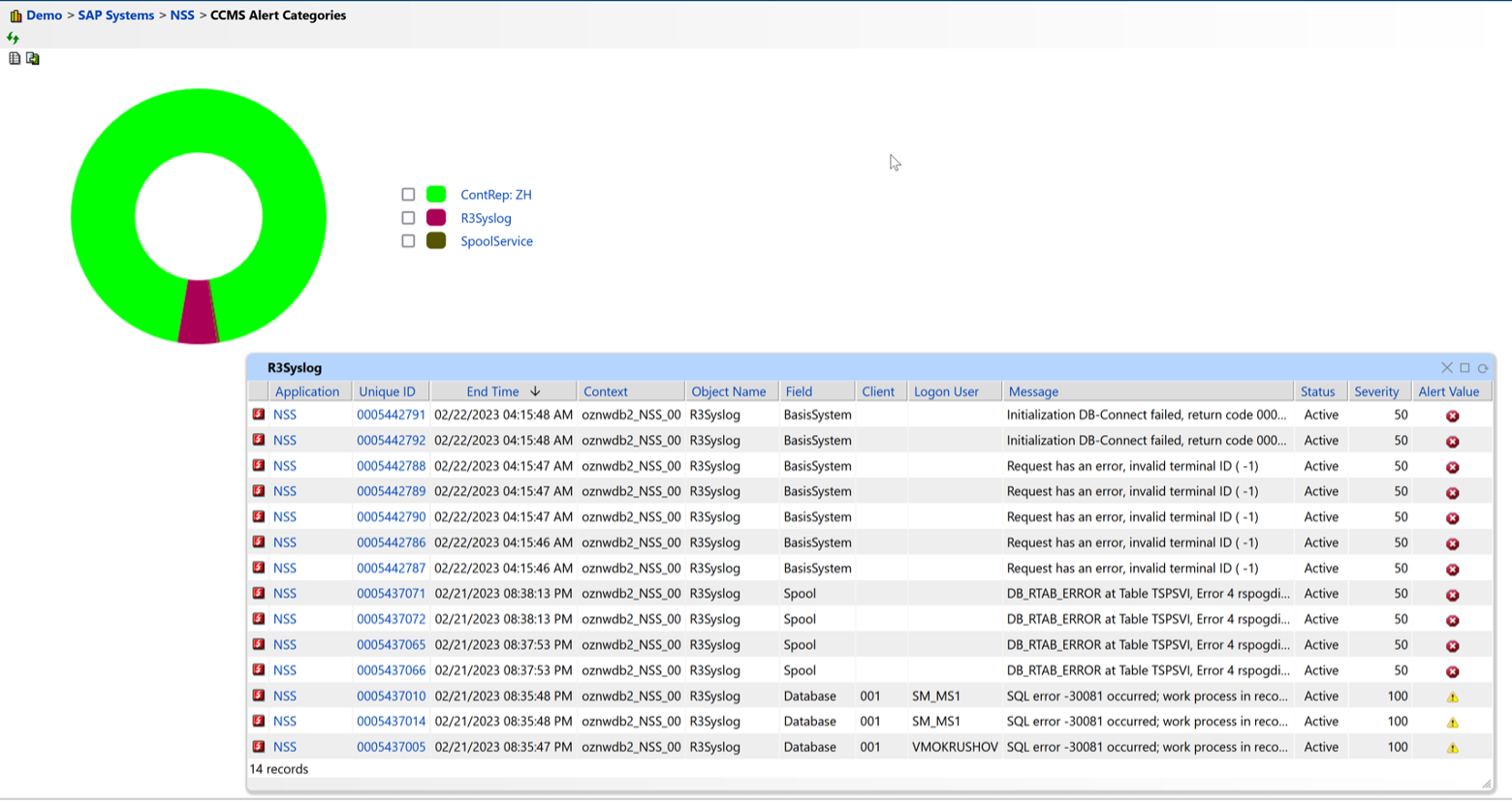Navigate to the SAP Systems breadcrumb
The height and width of the screenshot is (804, 1512).
(115, 15)
